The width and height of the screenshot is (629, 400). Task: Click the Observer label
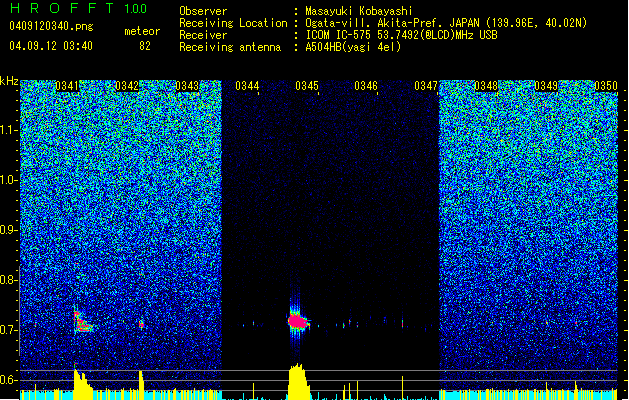[203, 11]
